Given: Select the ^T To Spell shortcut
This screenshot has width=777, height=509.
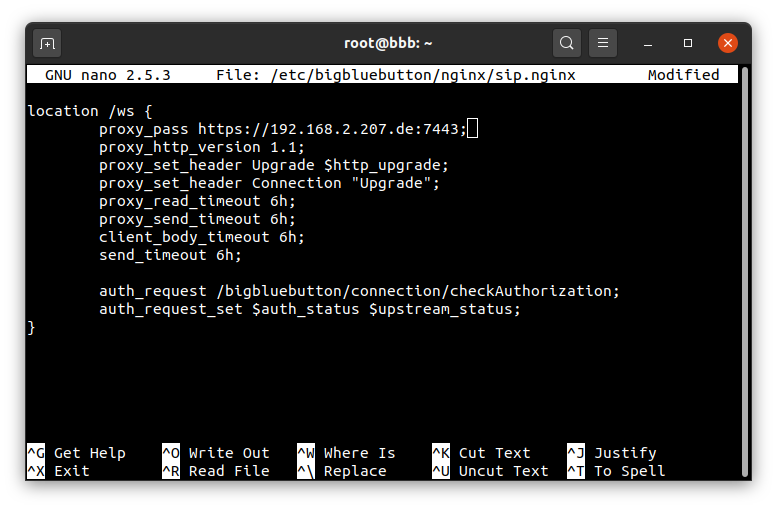Looking at the screenshot, I should pos(616,471).
